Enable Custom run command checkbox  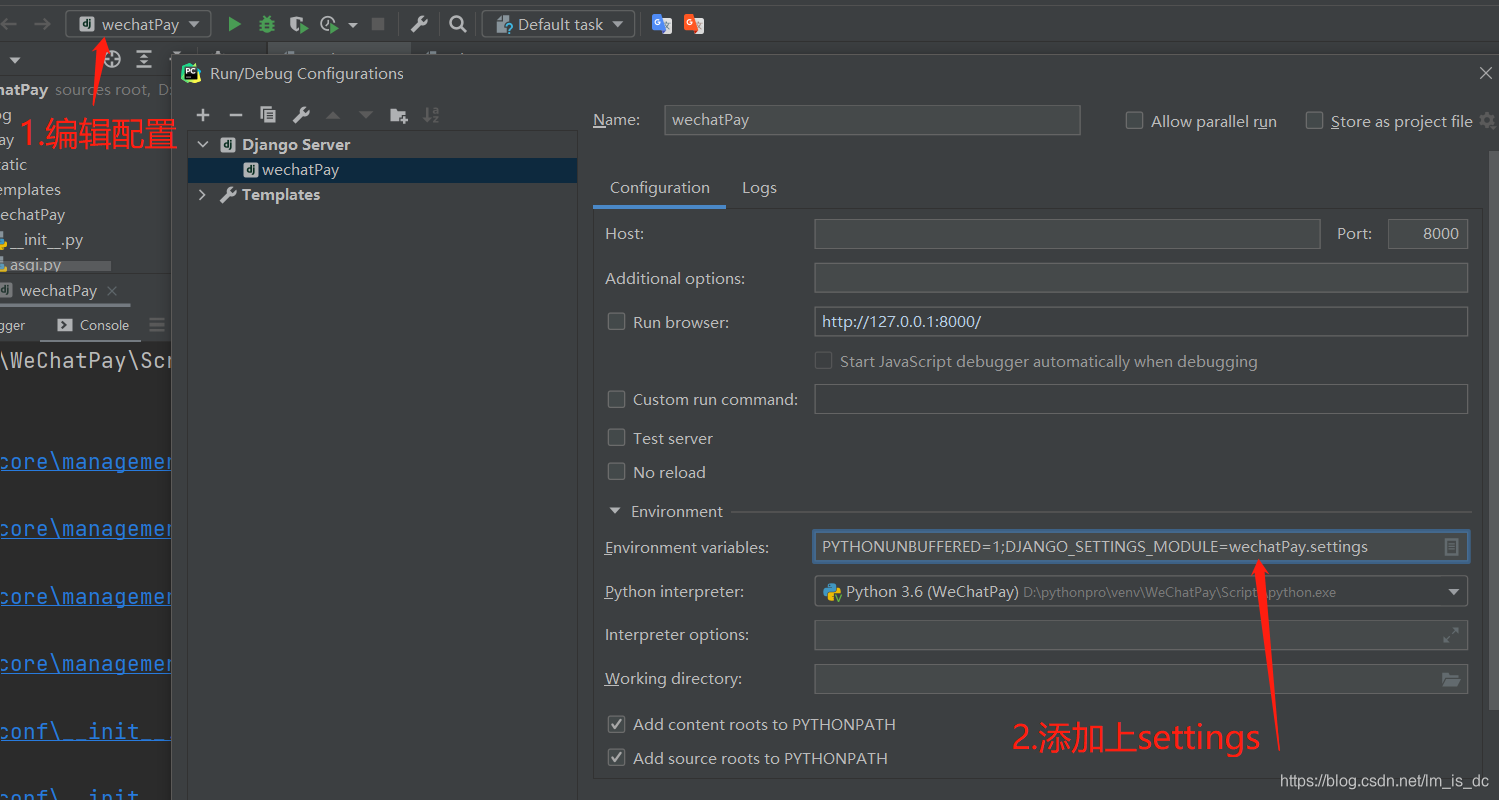(x=616, y=399)
